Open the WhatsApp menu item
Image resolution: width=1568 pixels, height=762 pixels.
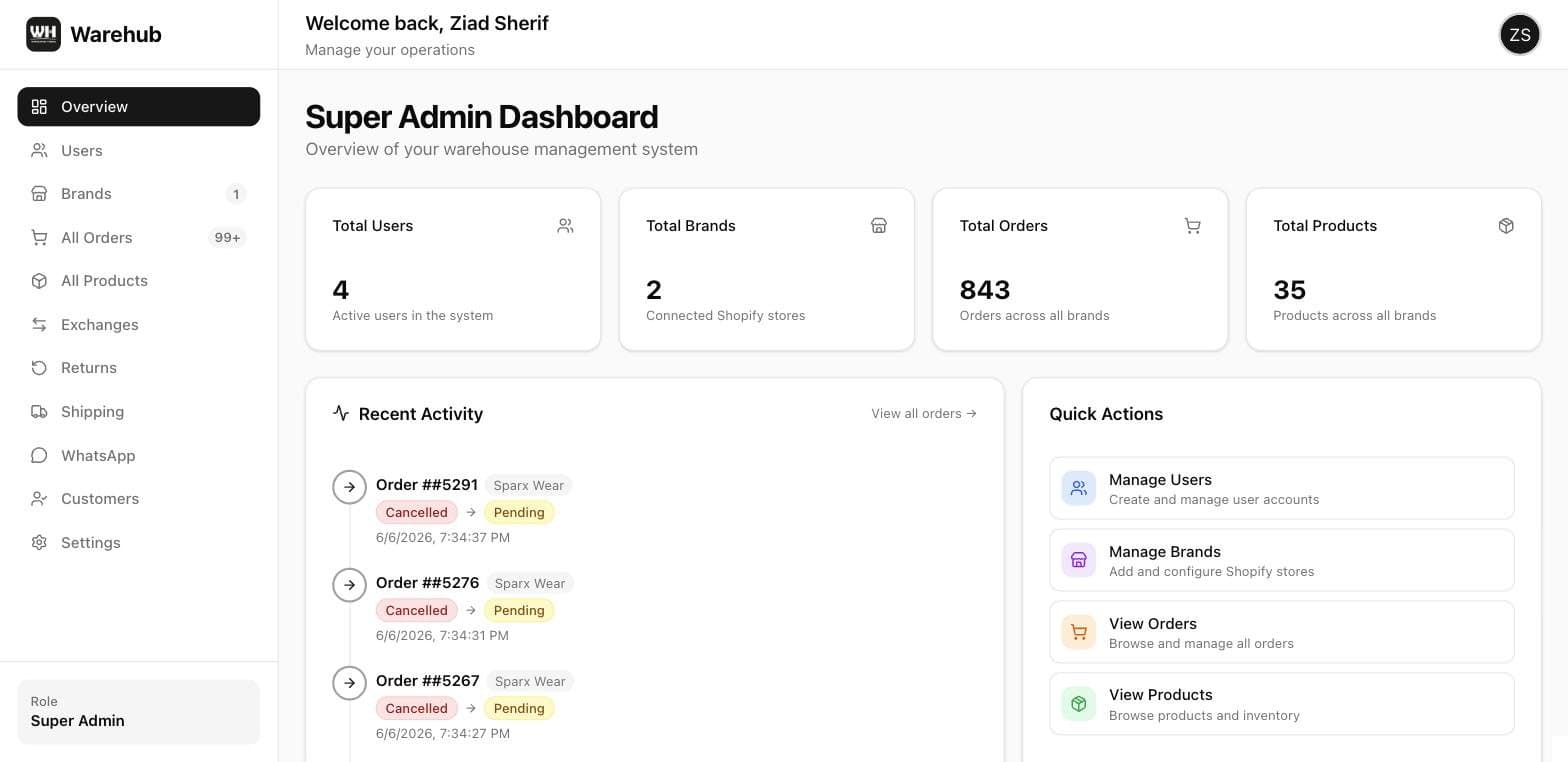coord(139,455)
